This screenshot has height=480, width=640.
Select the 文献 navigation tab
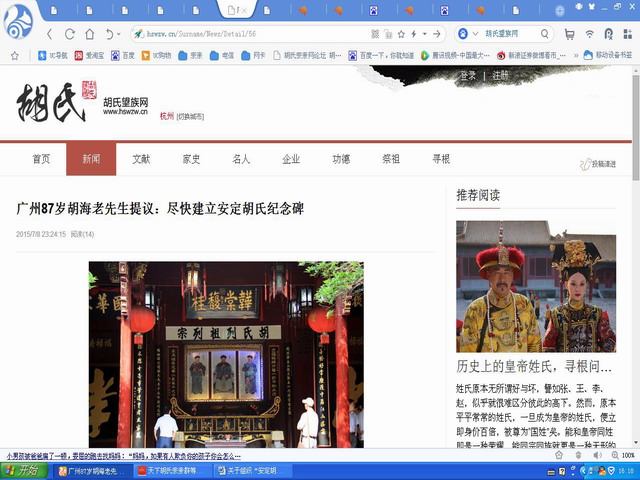(x=141, y=159)
